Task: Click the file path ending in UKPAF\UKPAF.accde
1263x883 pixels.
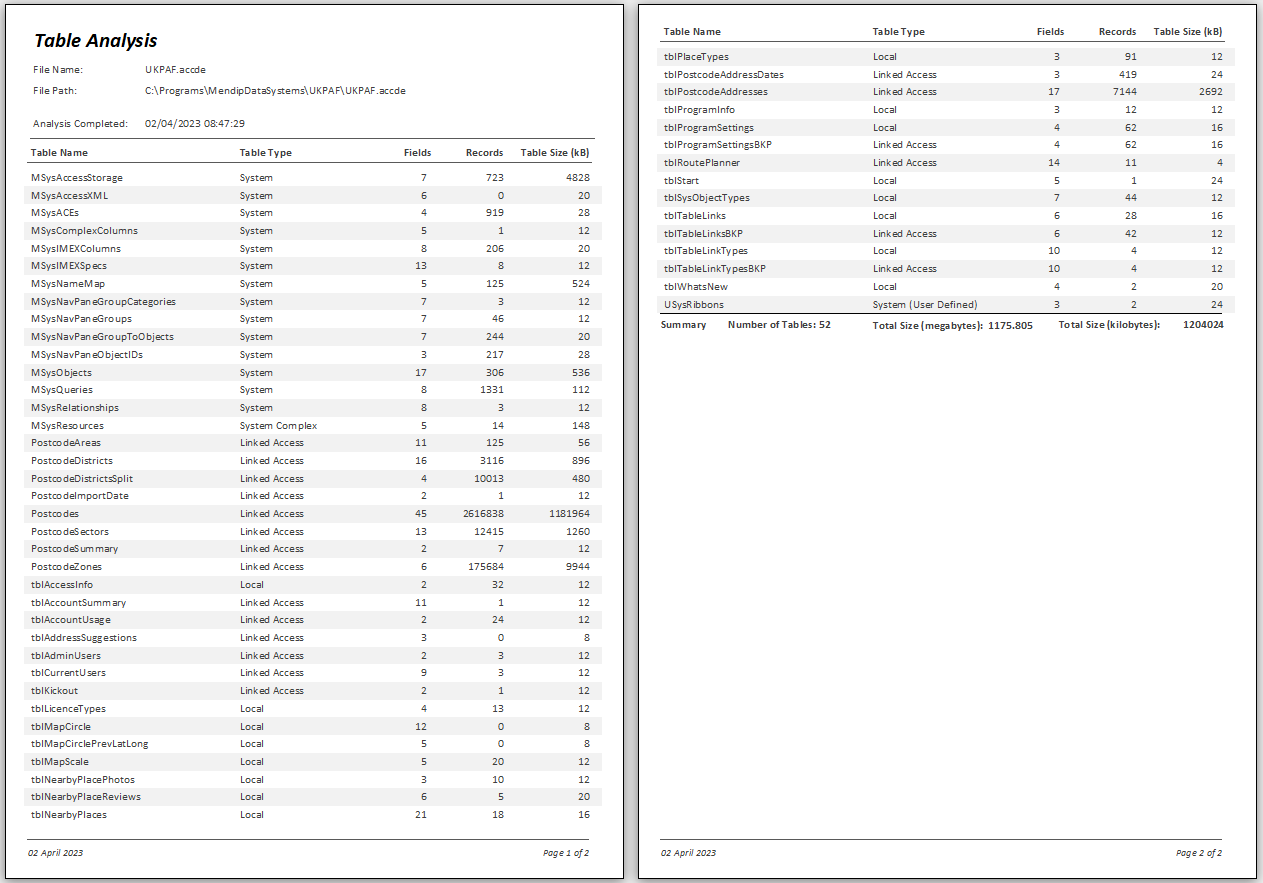Action: pyautogui.click(x=275, y=90)
